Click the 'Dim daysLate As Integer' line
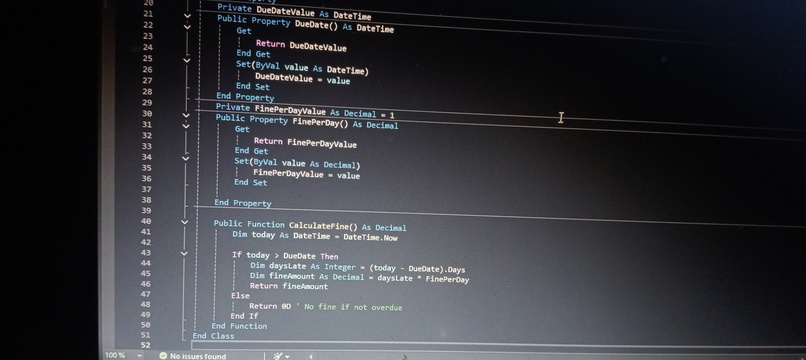Image resolution: width=806 pixels, height=360 pixels. coord(358,267)
